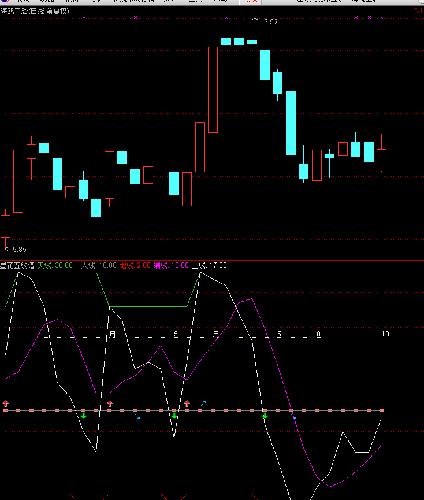Click the first green down-arrow sell signal
The height and width of the screenshot is (500, 424).
tap(83, 416)
